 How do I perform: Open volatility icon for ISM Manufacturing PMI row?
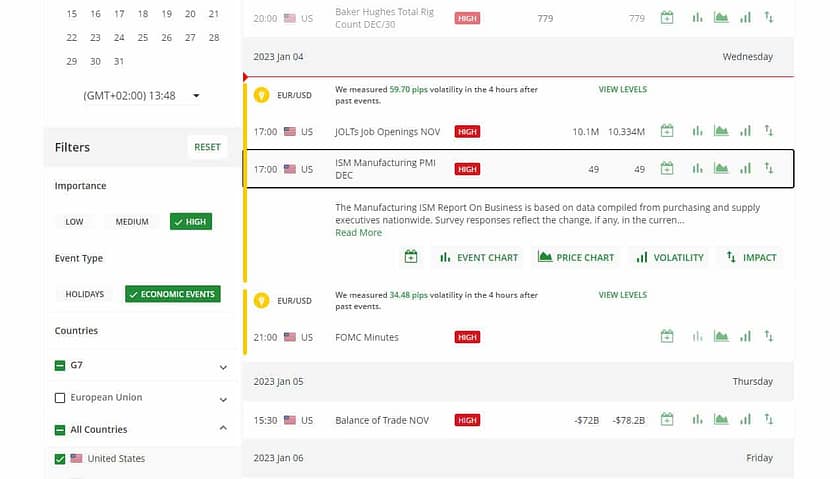(x=745, y=169)
